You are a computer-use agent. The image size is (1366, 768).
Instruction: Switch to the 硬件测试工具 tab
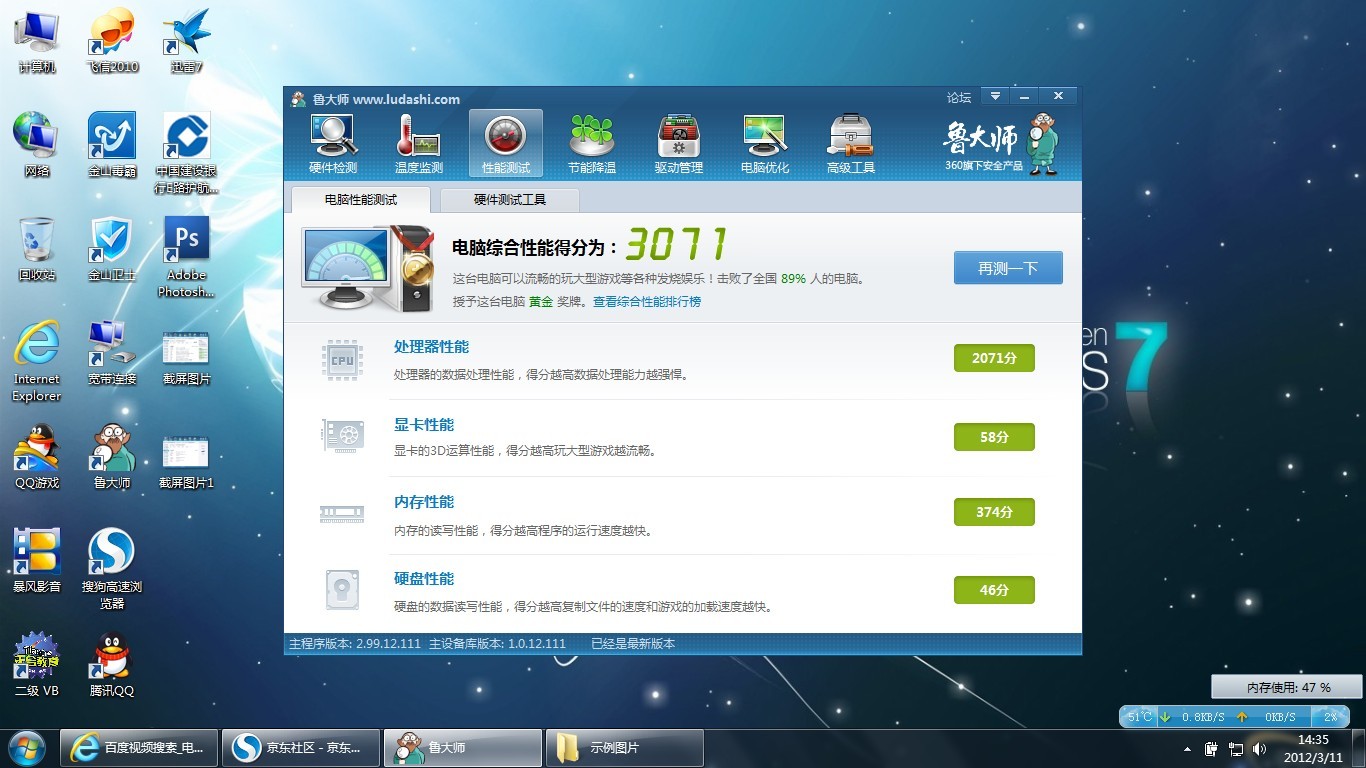tap(509, 200)
